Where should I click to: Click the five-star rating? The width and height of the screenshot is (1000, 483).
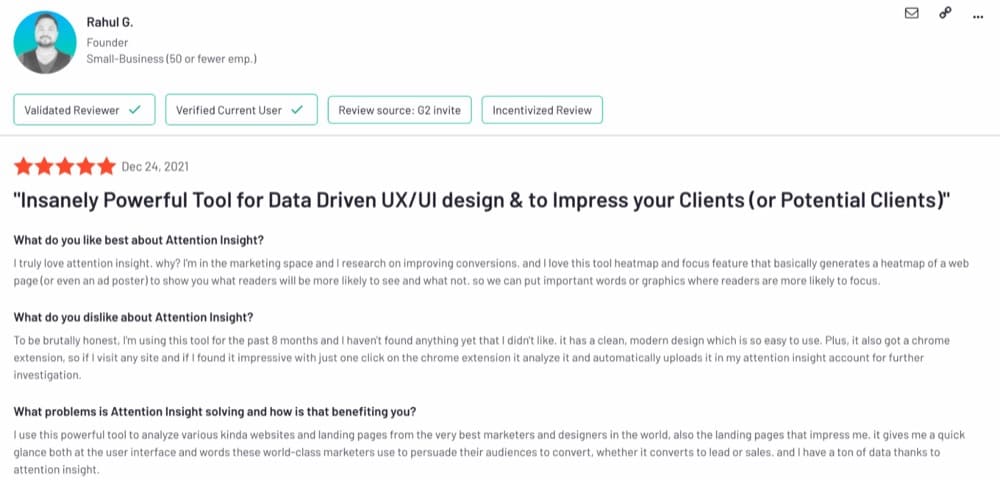[64, 167]
